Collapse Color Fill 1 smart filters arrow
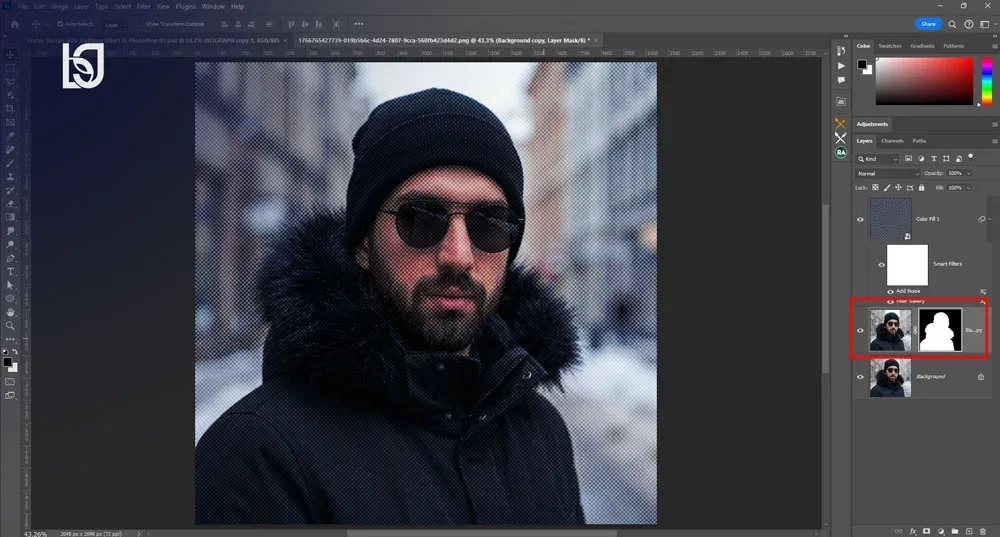This screenshot has height=537, width=1000. [x=990, y=219]
